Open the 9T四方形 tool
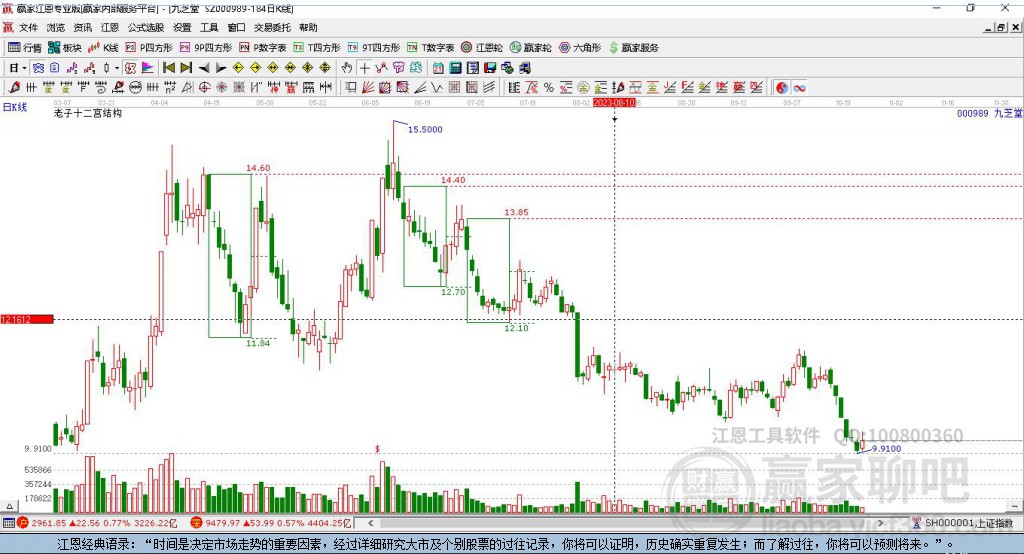 (374, 48)
